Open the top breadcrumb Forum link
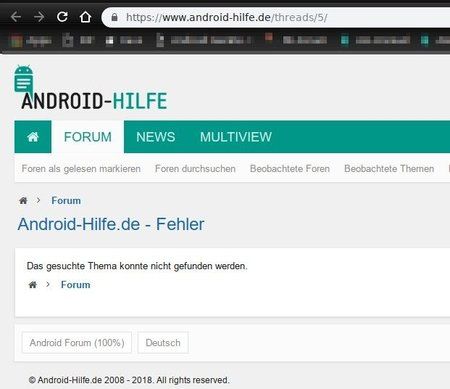This screenshot has width=450, height=389. point(66,201)
